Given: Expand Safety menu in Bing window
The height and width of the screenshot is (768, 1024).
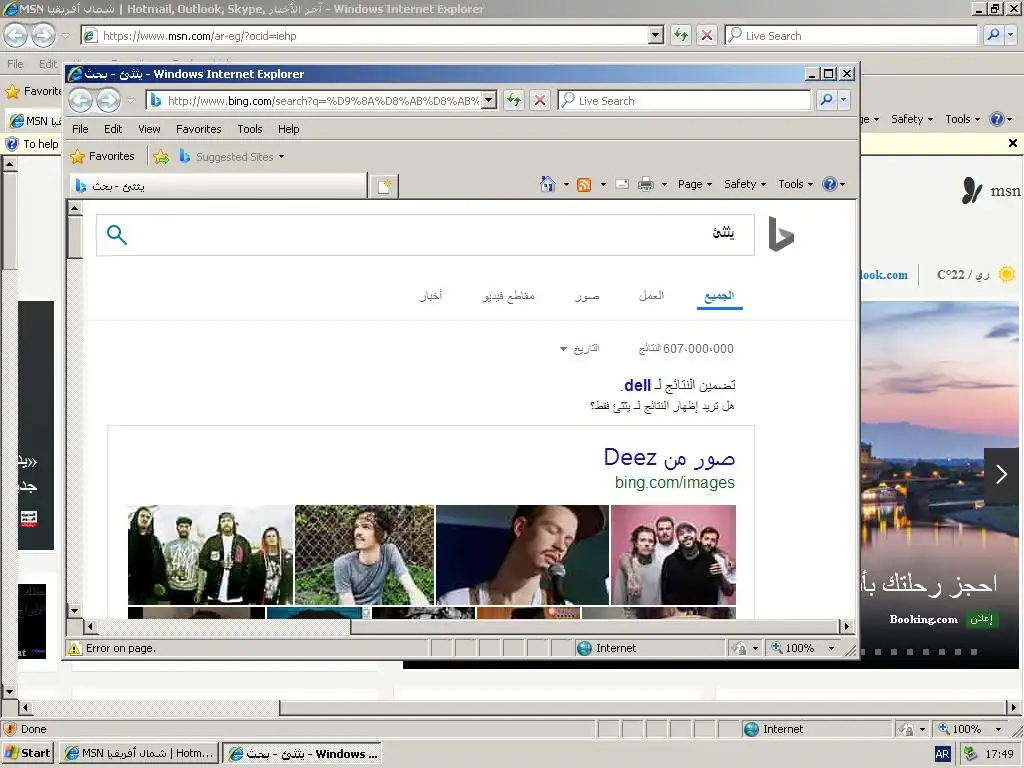Looking at the screenshot, I should pyautogui.click(x=745, y=184).
